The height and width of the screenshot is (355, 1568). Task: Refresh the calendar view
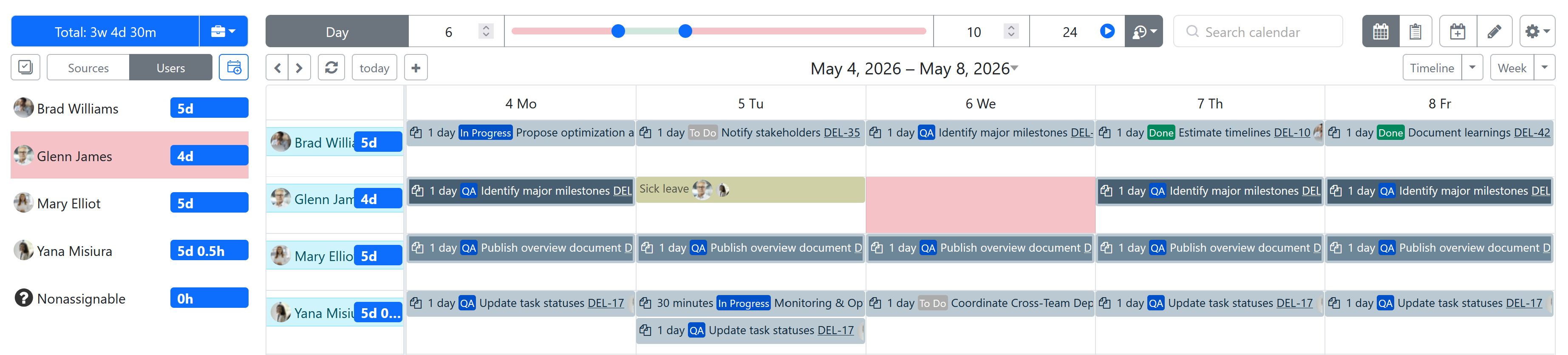pyautogui.click(x=331, y=68)
